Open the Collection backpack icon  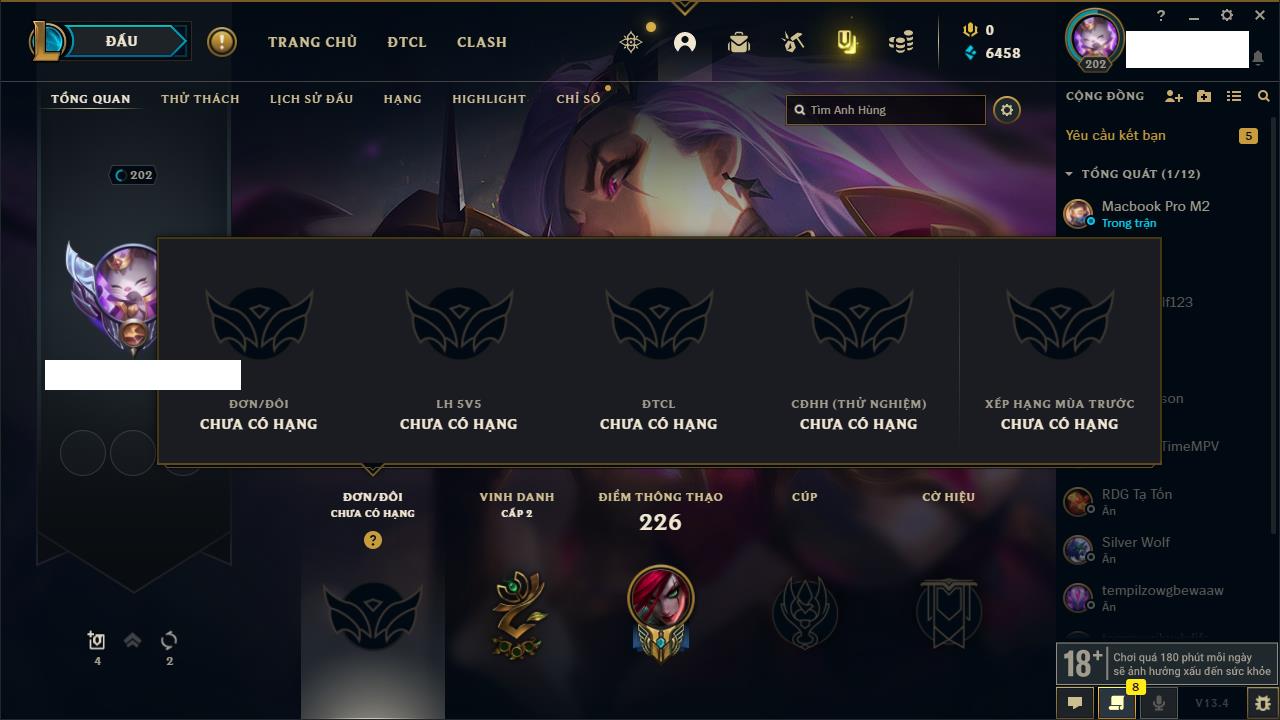tap(739, 42)
